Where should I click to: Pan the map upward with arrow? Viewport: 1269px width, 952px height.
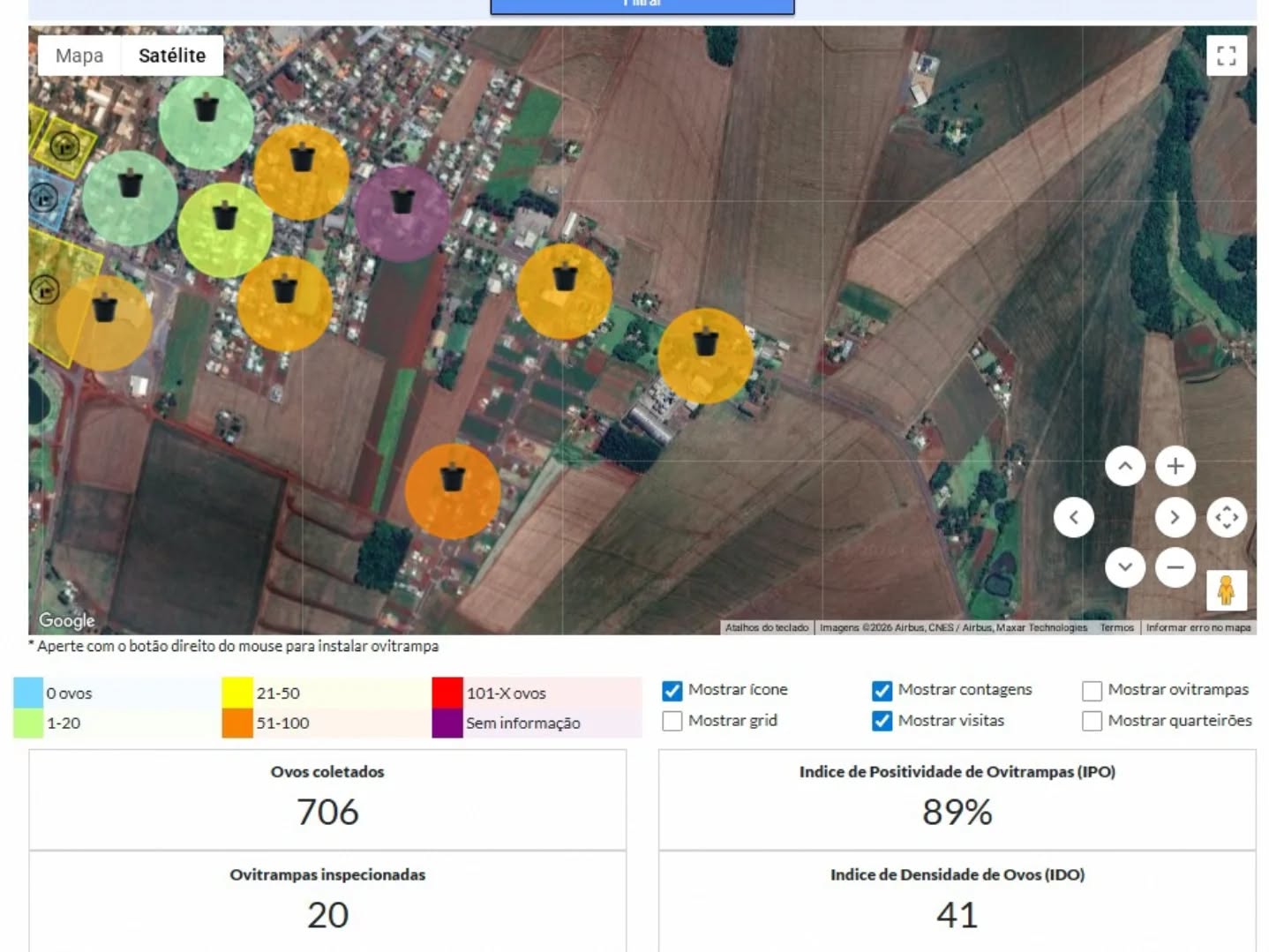tap(1124, 466)
